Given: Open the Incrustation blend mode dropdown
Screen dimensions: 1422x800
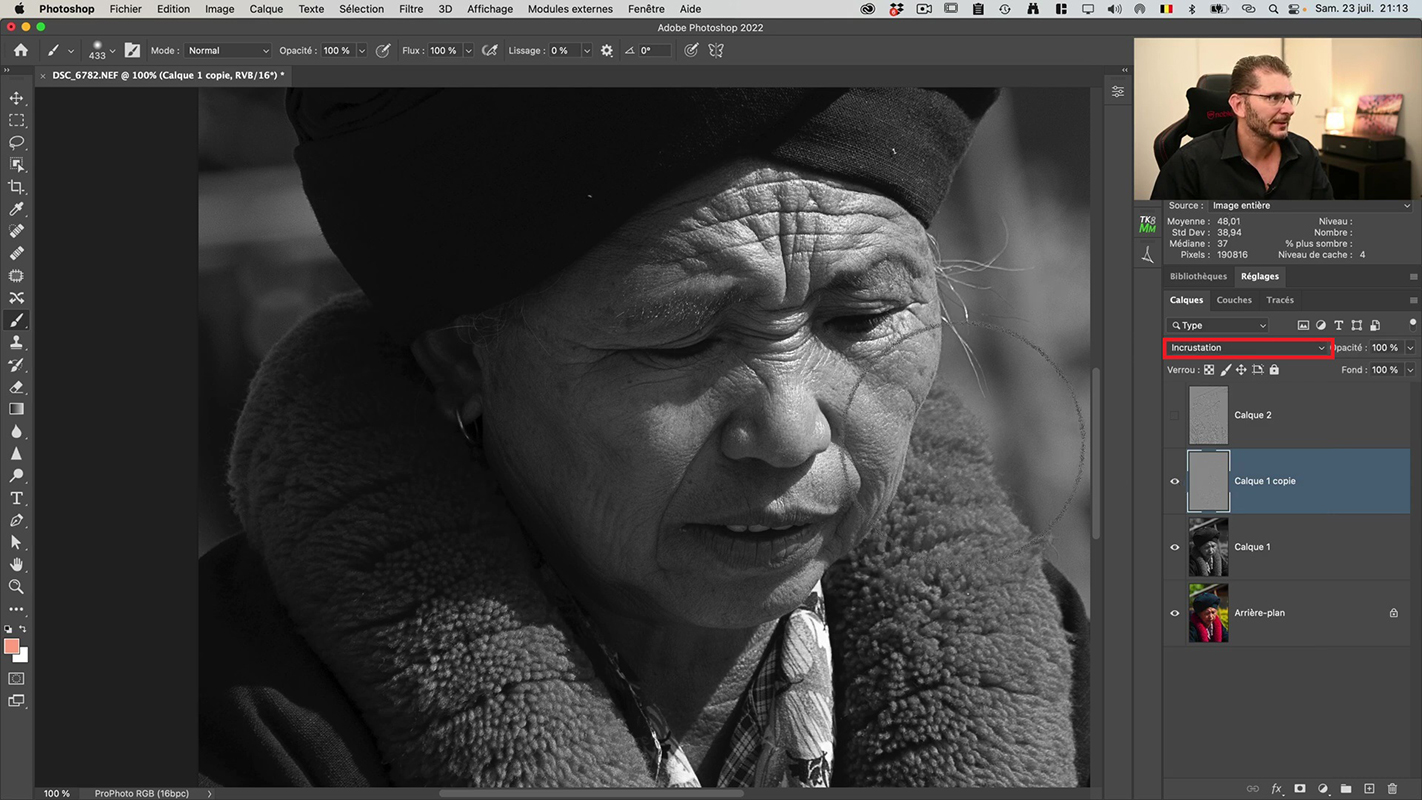Looking at the screenshot, I should point(1247,348).
